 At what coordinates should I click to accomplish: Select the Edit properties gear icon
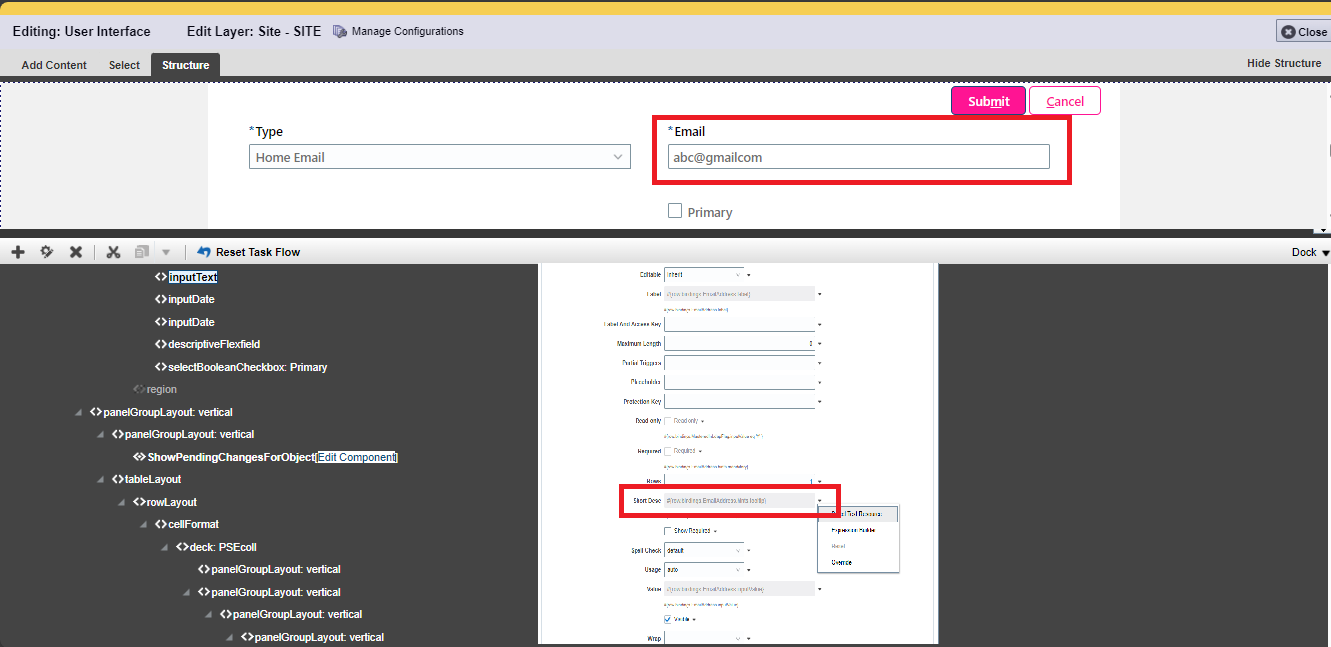(x=46, y=251)
